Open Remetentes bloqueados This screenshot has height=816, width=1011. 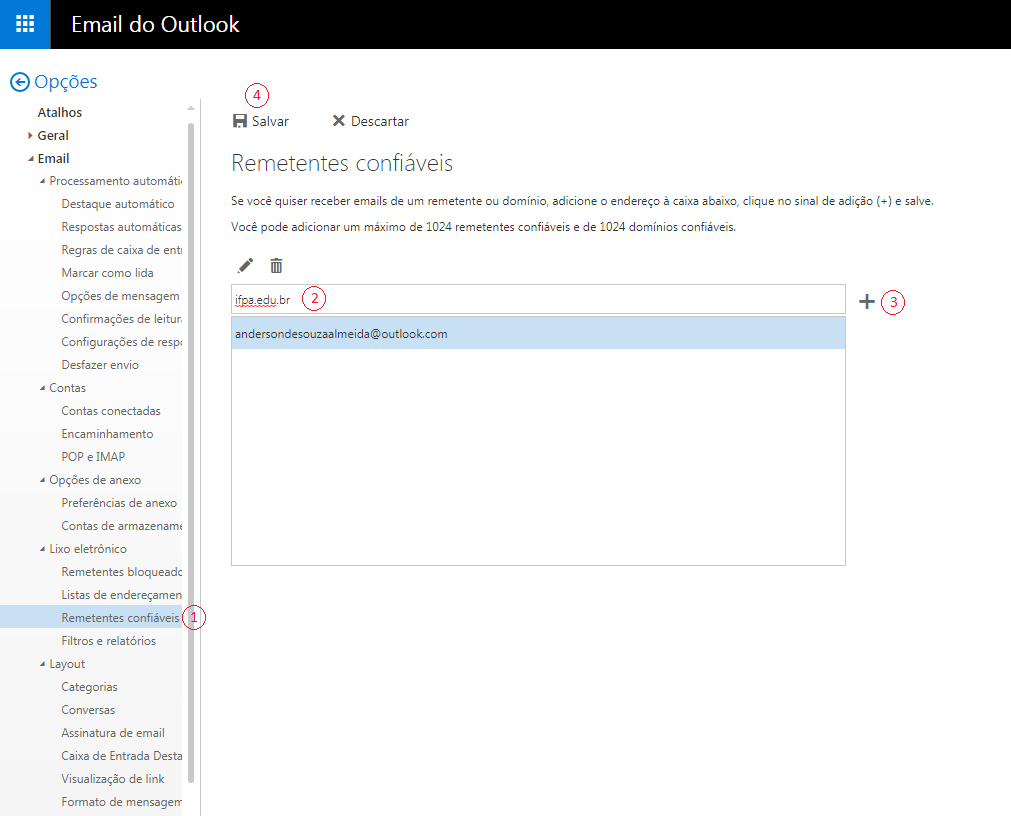point(121,572)
